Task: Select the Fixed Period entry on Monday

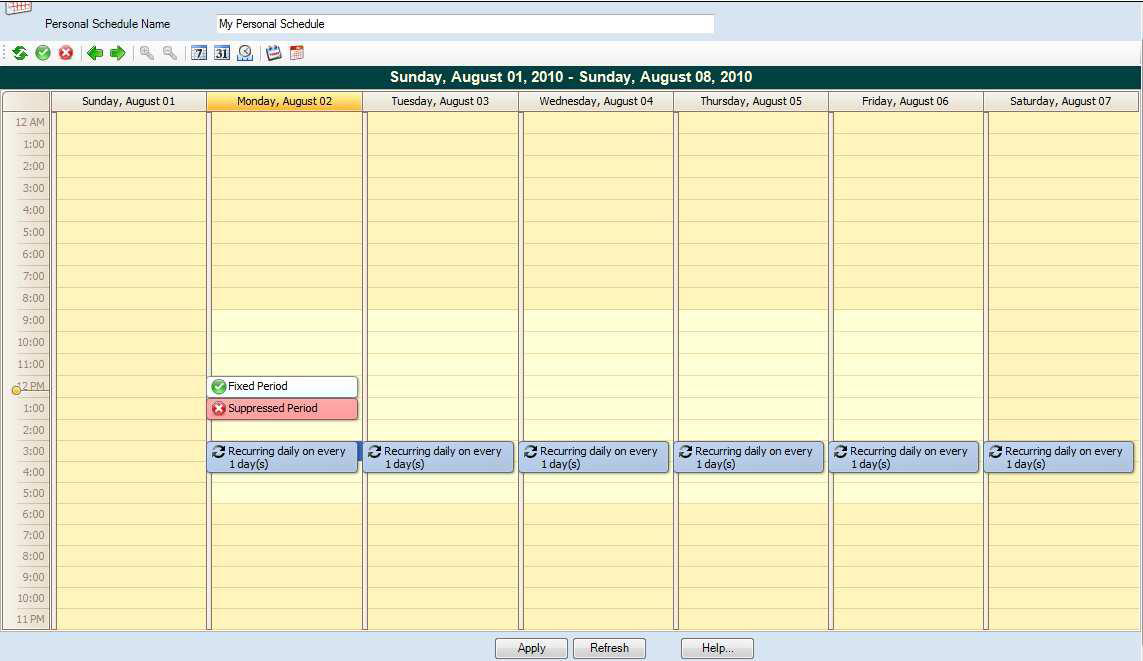Action: (282, 387)
